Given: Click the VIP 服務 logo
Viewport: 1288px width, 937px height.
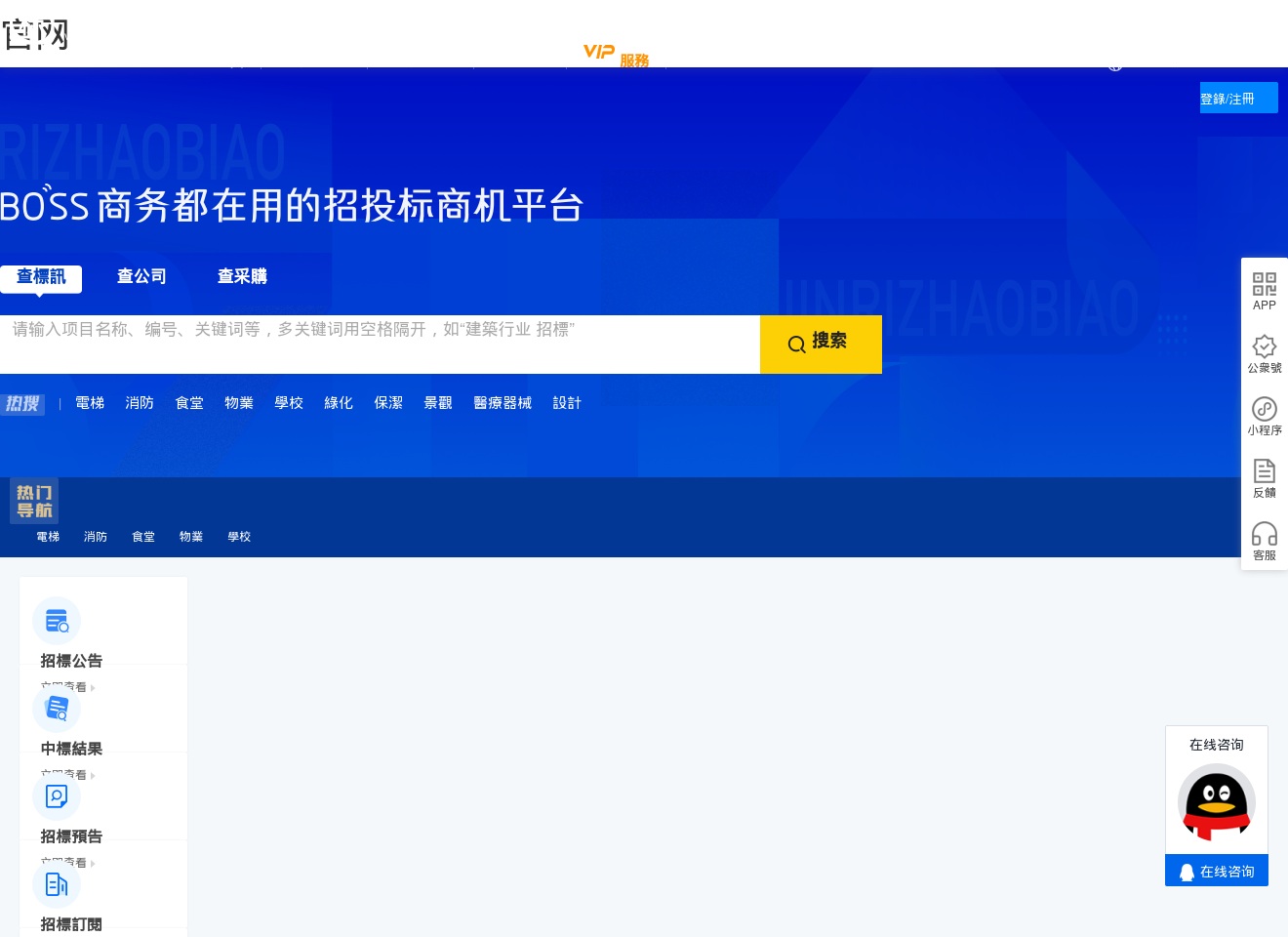Looking at the screenshot, I should (616, 55).
